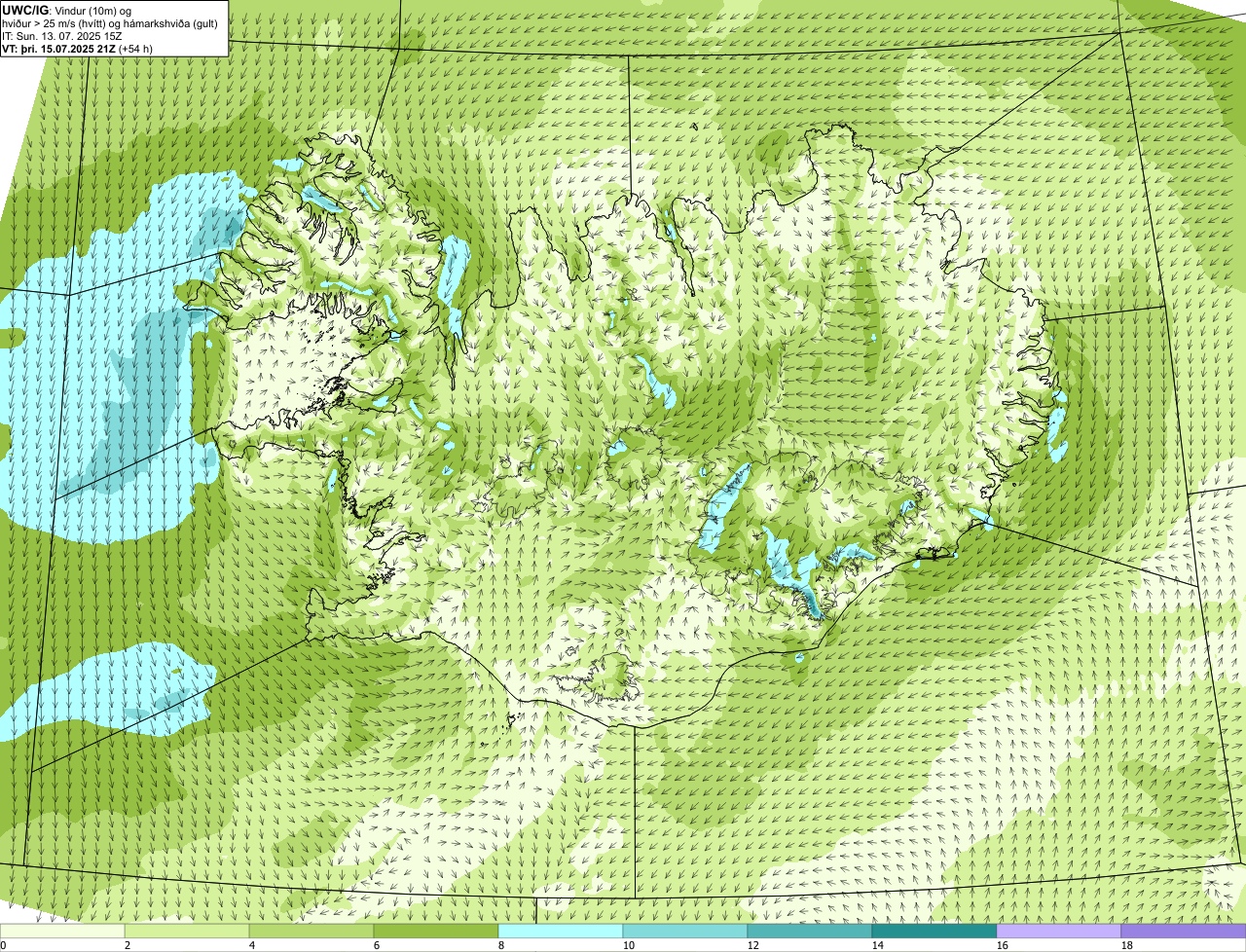Select the '8' tick label on the color scale

tap(501, 945)
